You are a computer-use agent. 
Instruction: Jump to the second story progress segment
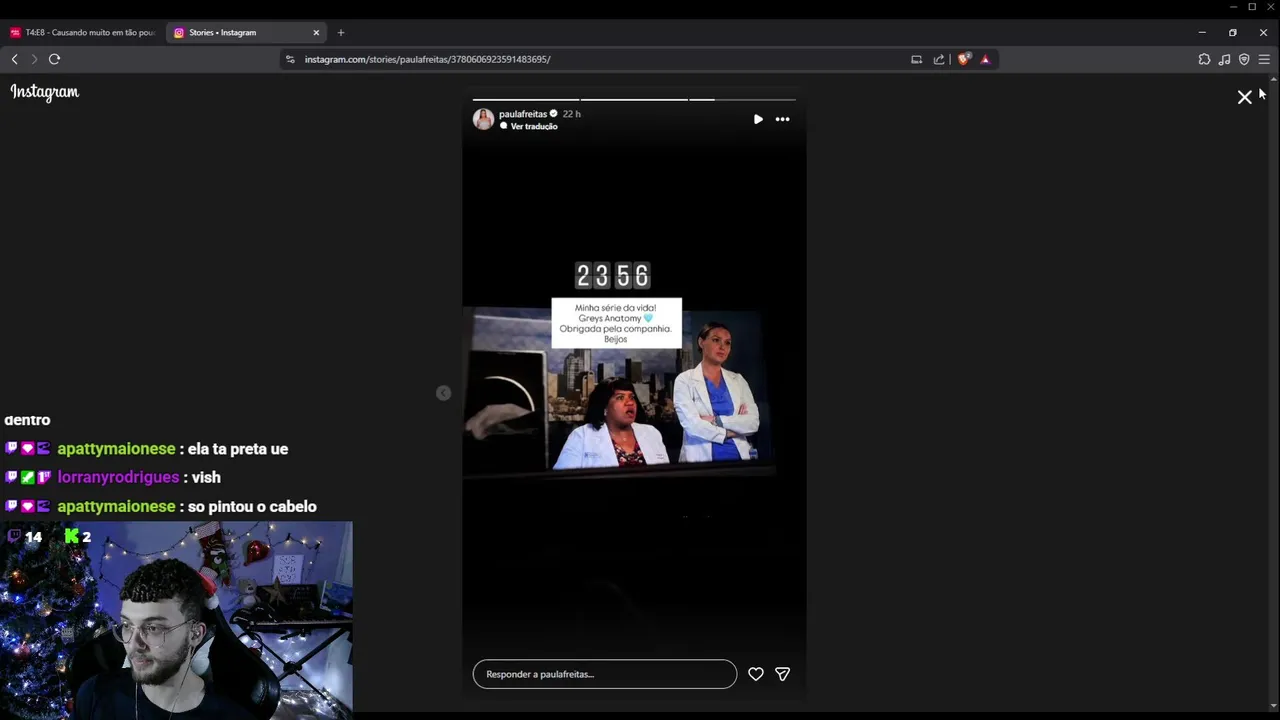[634, 99]
